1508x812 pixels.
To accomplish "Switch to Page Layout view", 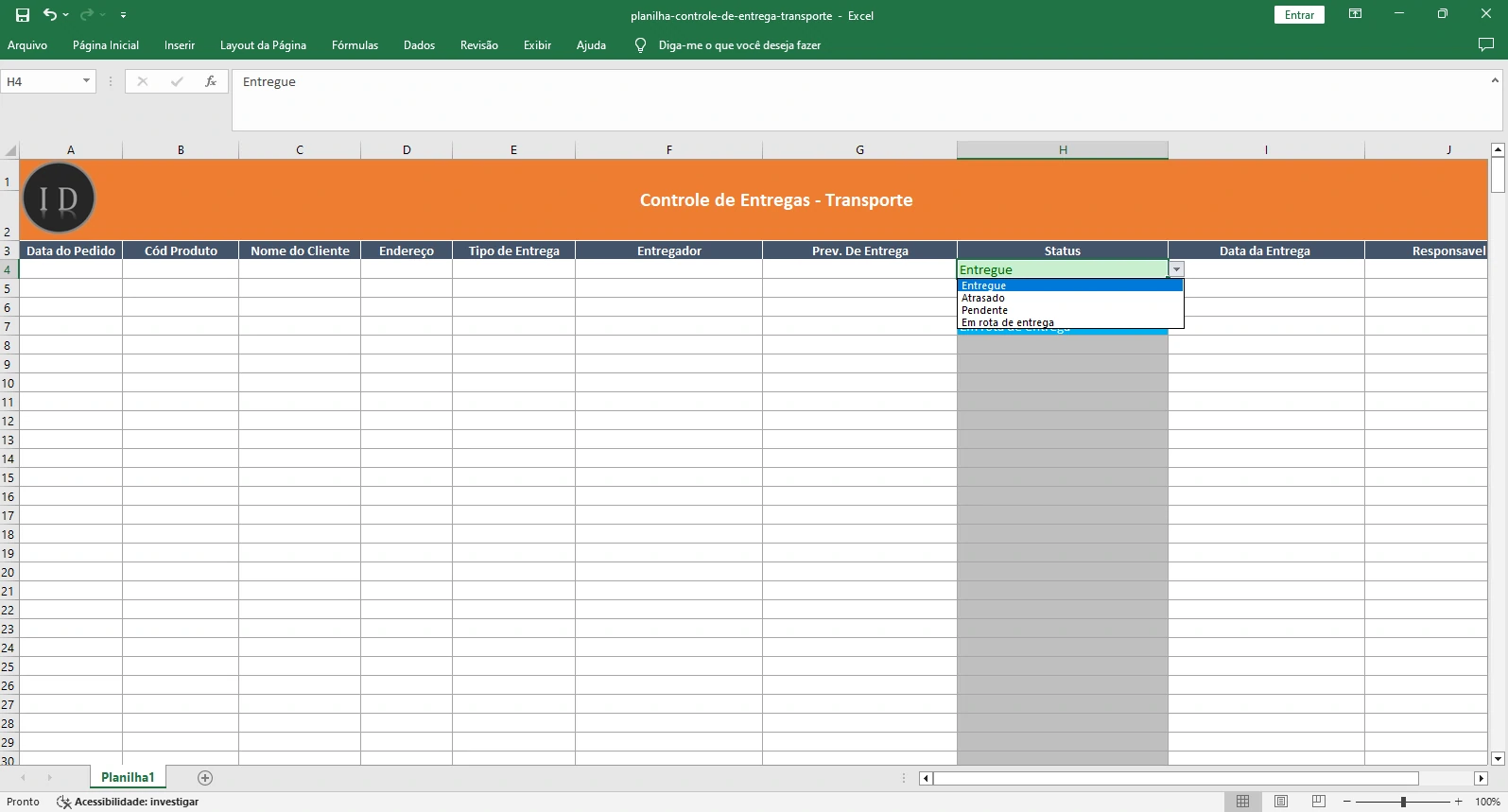I will [1281, 802].
